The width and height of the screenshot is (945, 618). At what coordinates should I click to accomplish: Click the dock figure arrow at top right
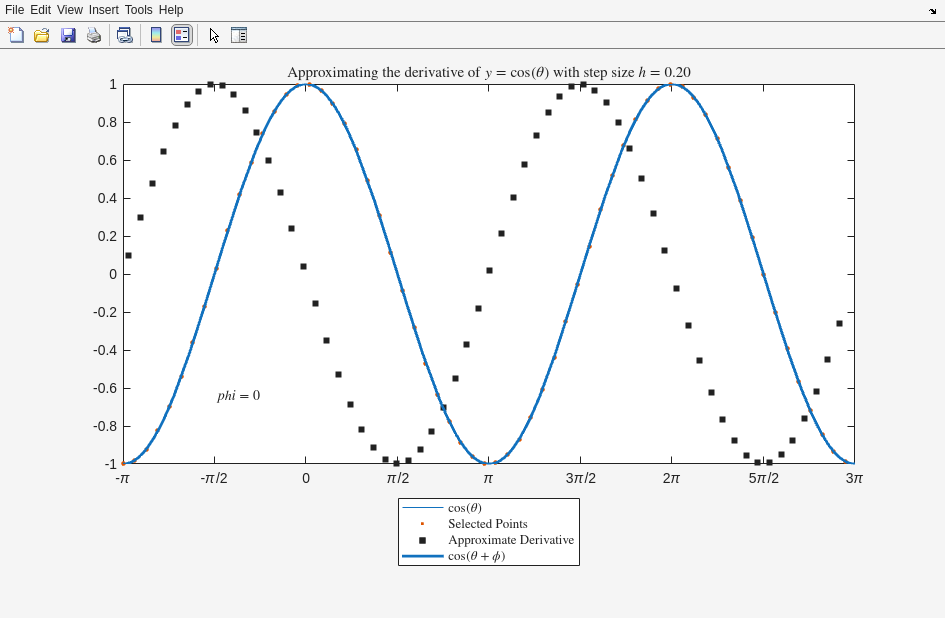[x=932, y=10]
